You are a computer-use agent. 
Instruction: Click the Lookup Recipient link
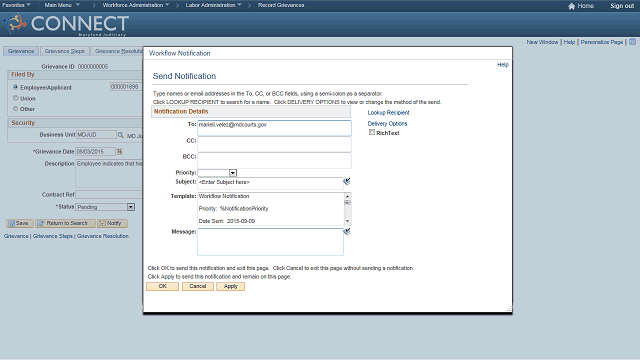coord(388,113)
